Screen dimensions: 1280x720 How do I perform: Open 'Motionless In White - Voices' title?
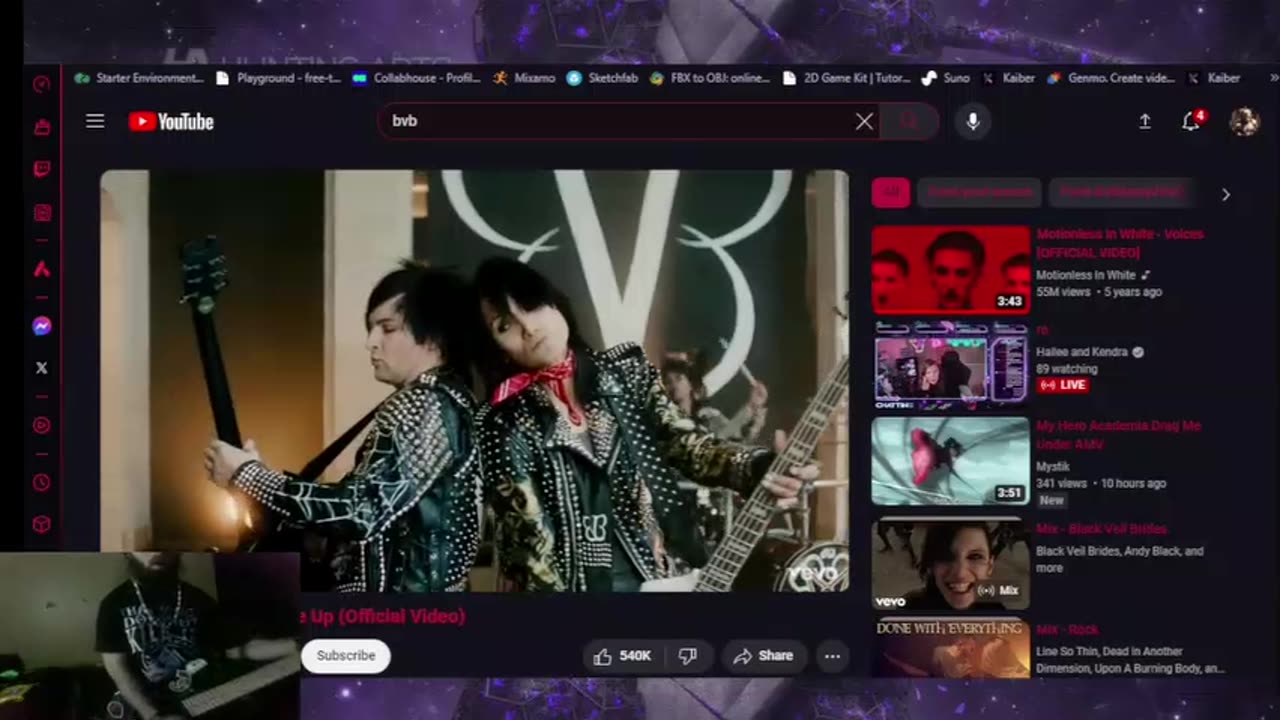pos(1120,243)
